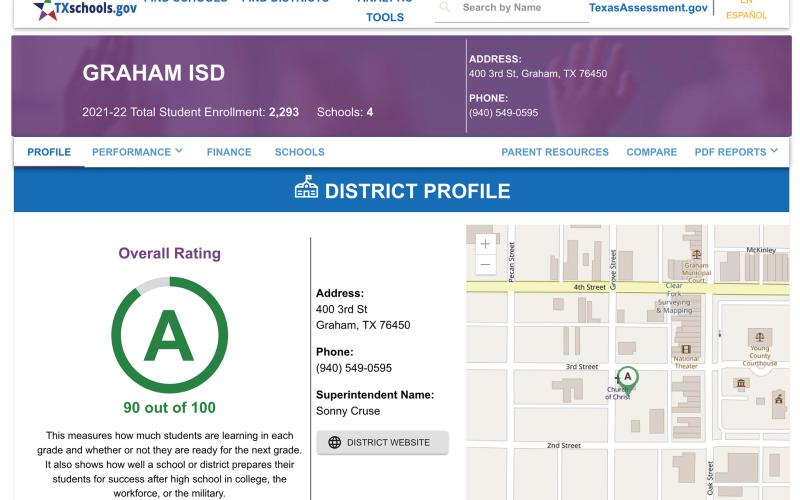Screen dimensions: 800x500
Task: Open the Analytic Tools menu item
Action: click(x=385, y=10)
